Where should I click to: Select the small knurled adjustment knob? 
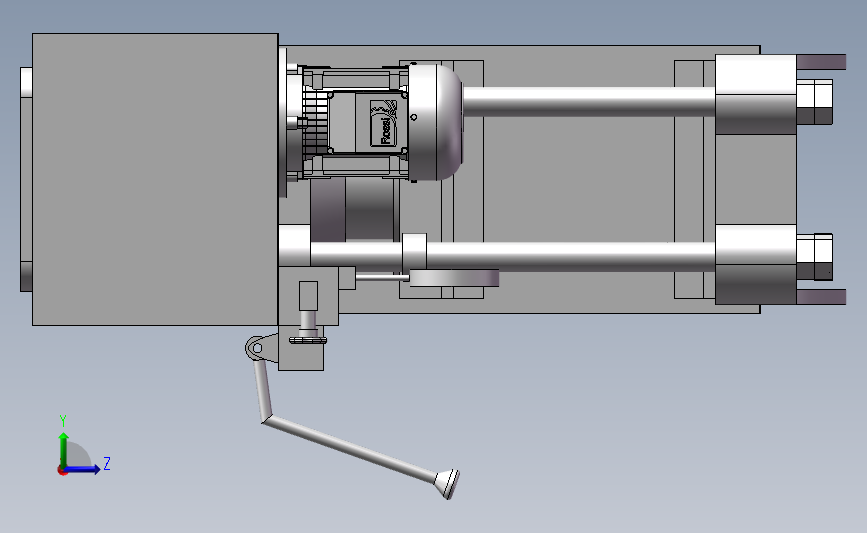308,340
